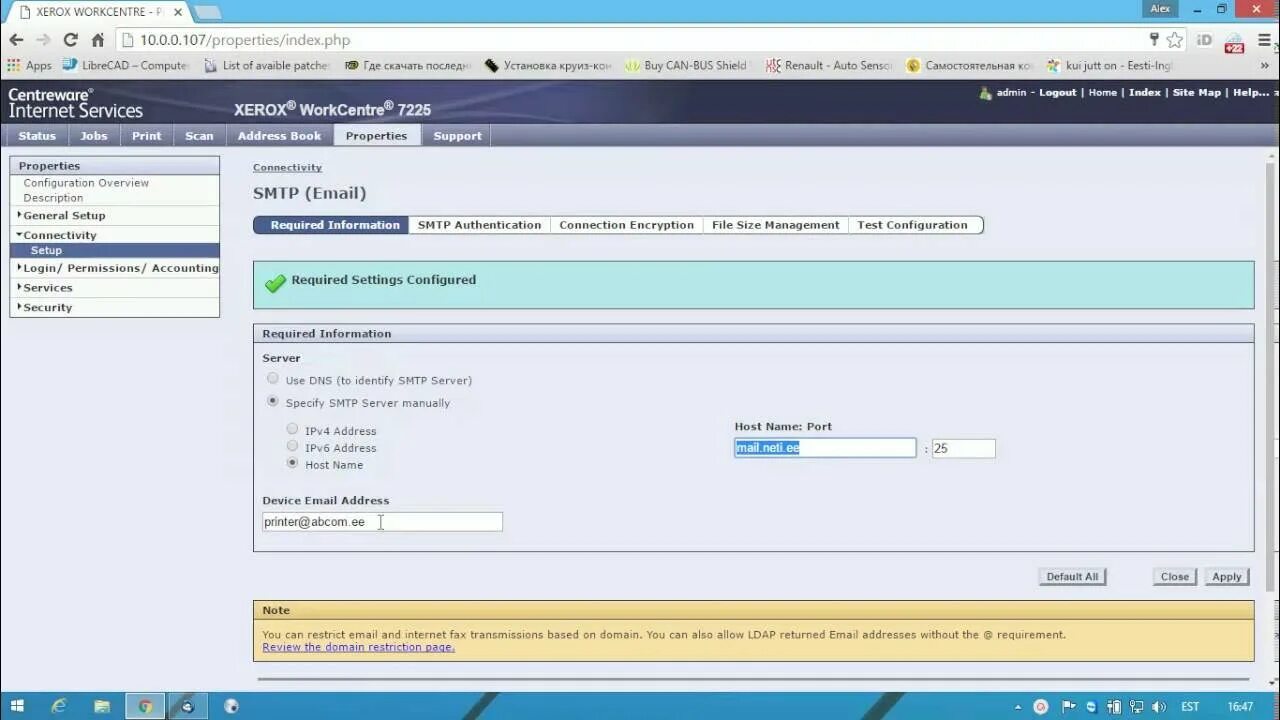Open Review the domain restriction page link
Image resolution: width=1280 pixels, height=720 pixels.
tap(358, 647)
